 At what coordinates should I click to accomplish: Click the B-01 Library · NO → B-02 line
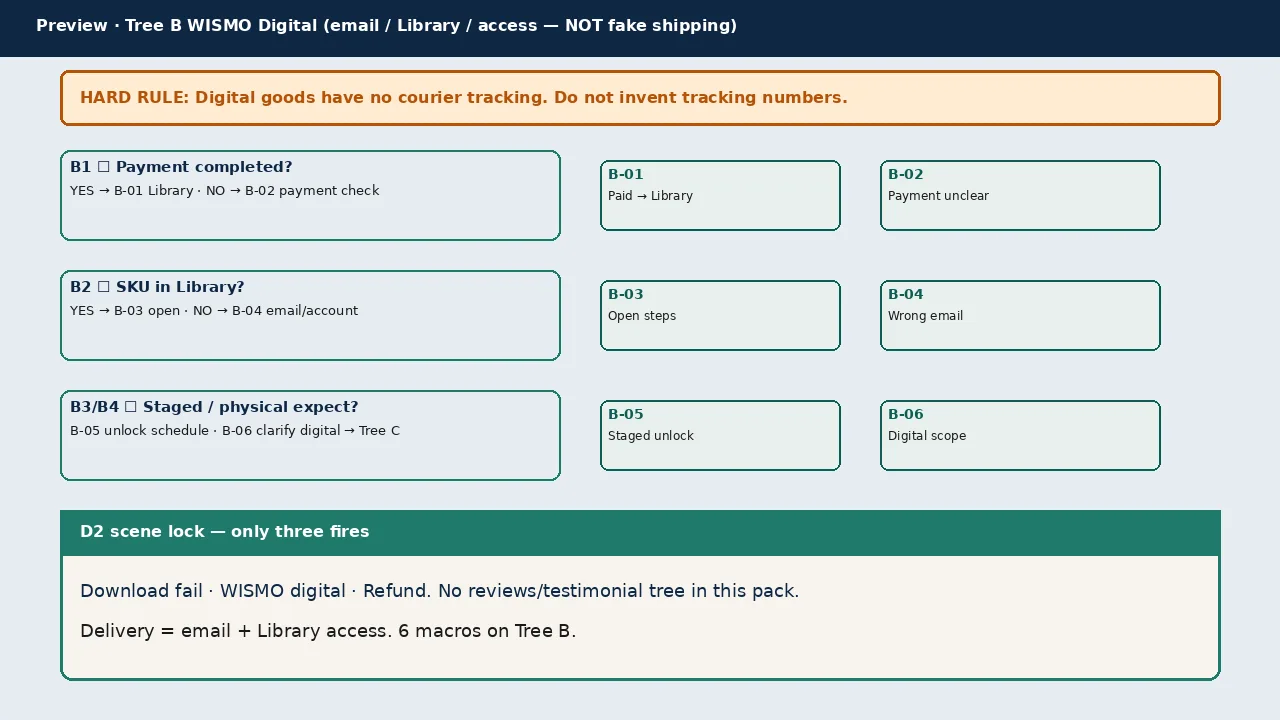pos(225,191)
